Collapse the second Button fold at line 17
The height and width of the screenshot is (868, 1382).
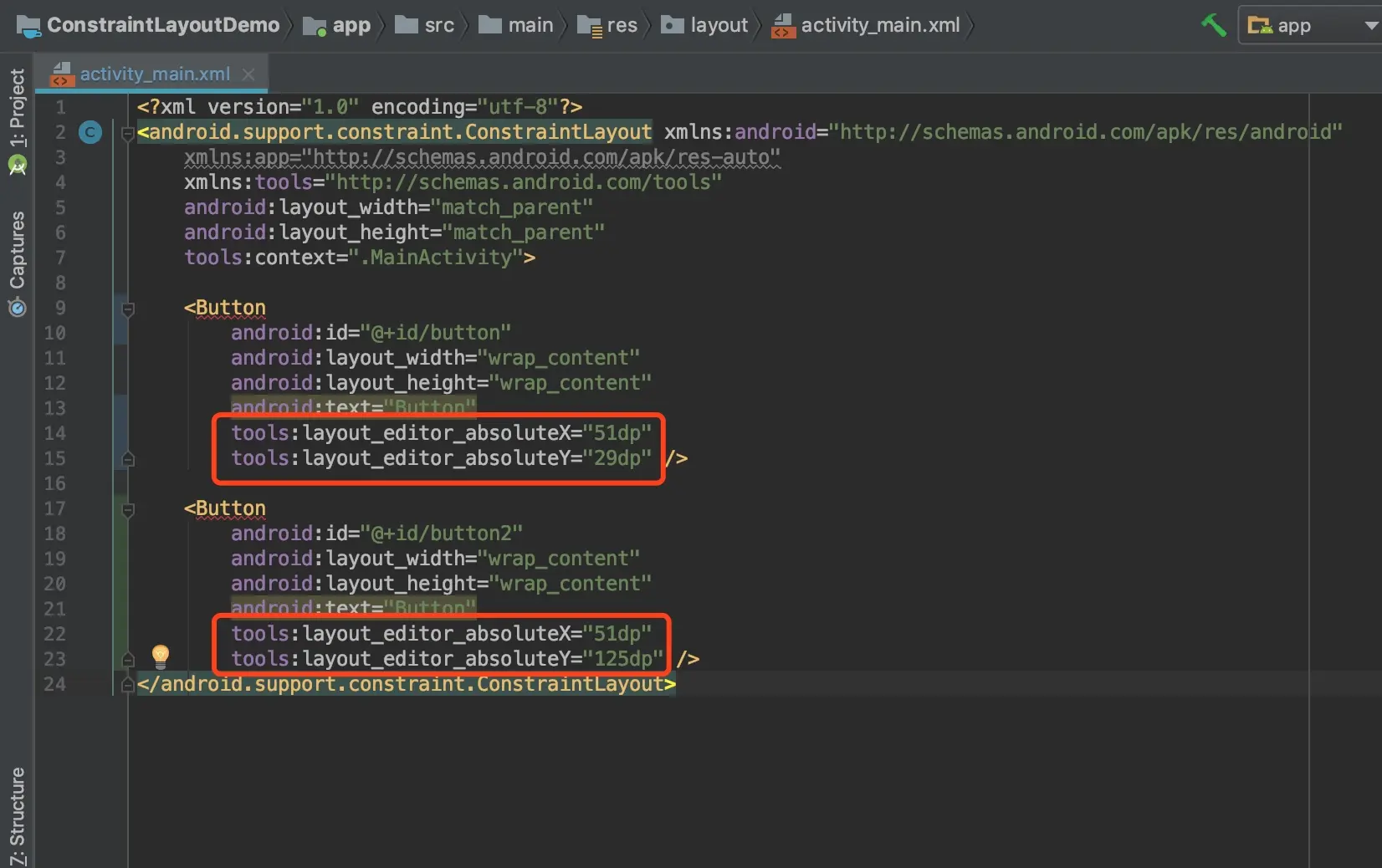128,509
